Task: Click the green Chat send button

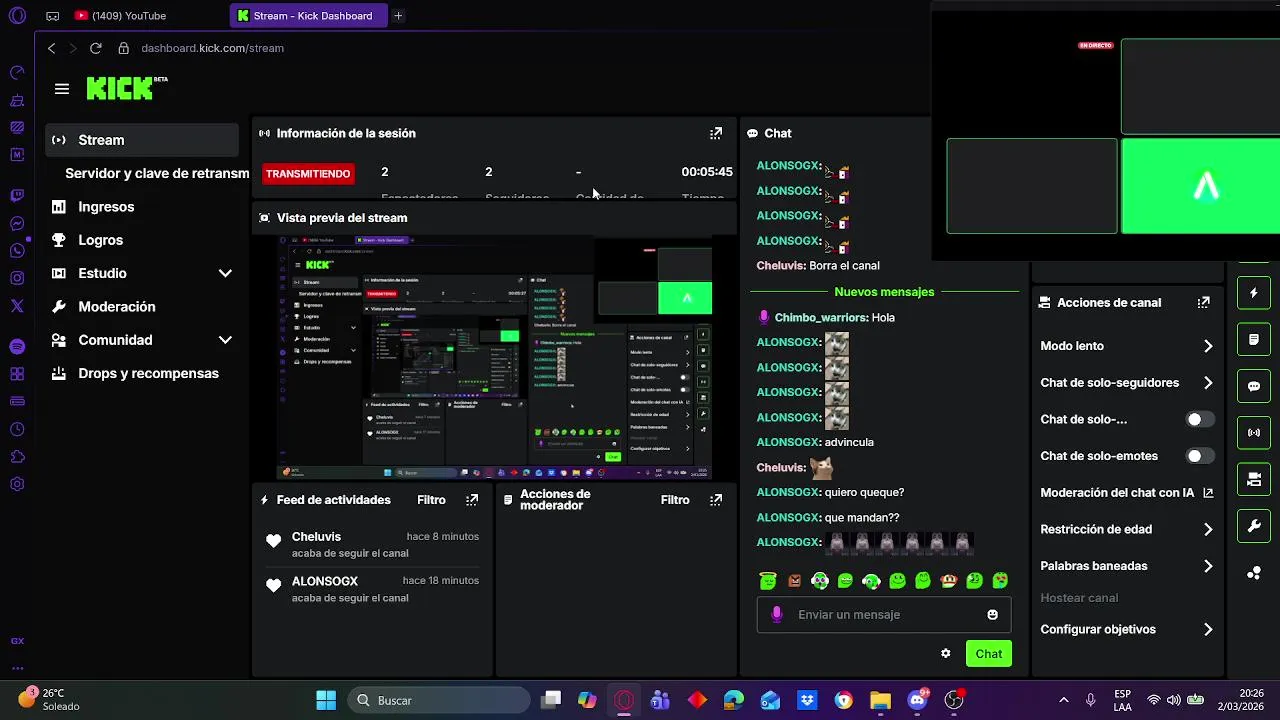Action: coord(989,654)
